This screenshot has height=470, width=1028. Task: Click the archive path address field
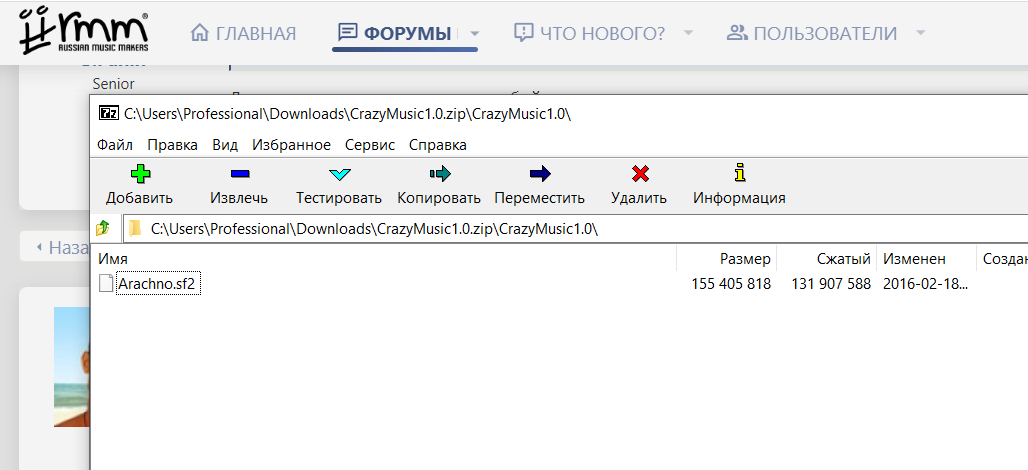tap(576, 229)
